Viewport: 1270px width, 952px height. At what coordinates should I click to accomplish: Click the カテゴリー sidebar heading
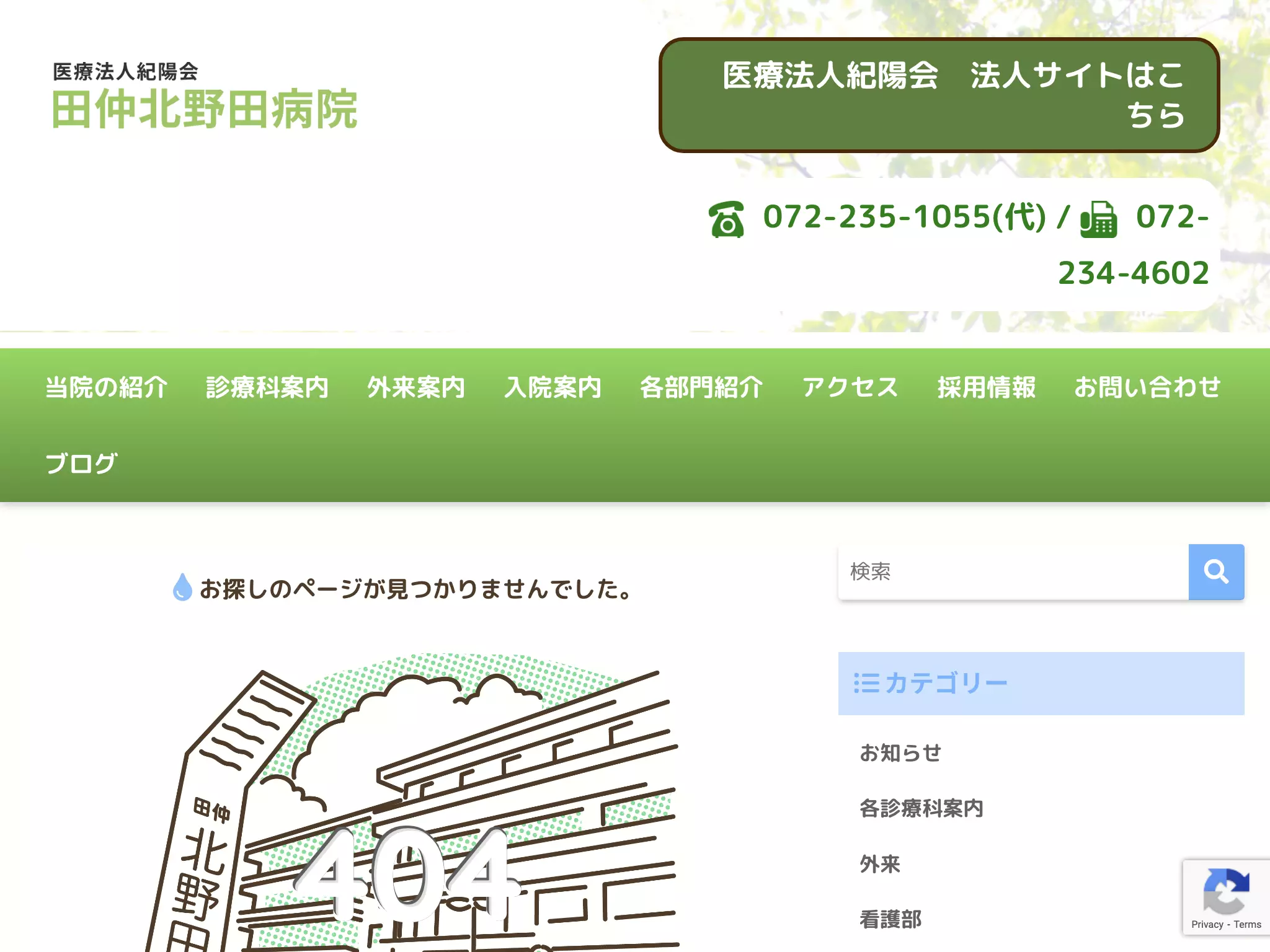click(1041, 683)
